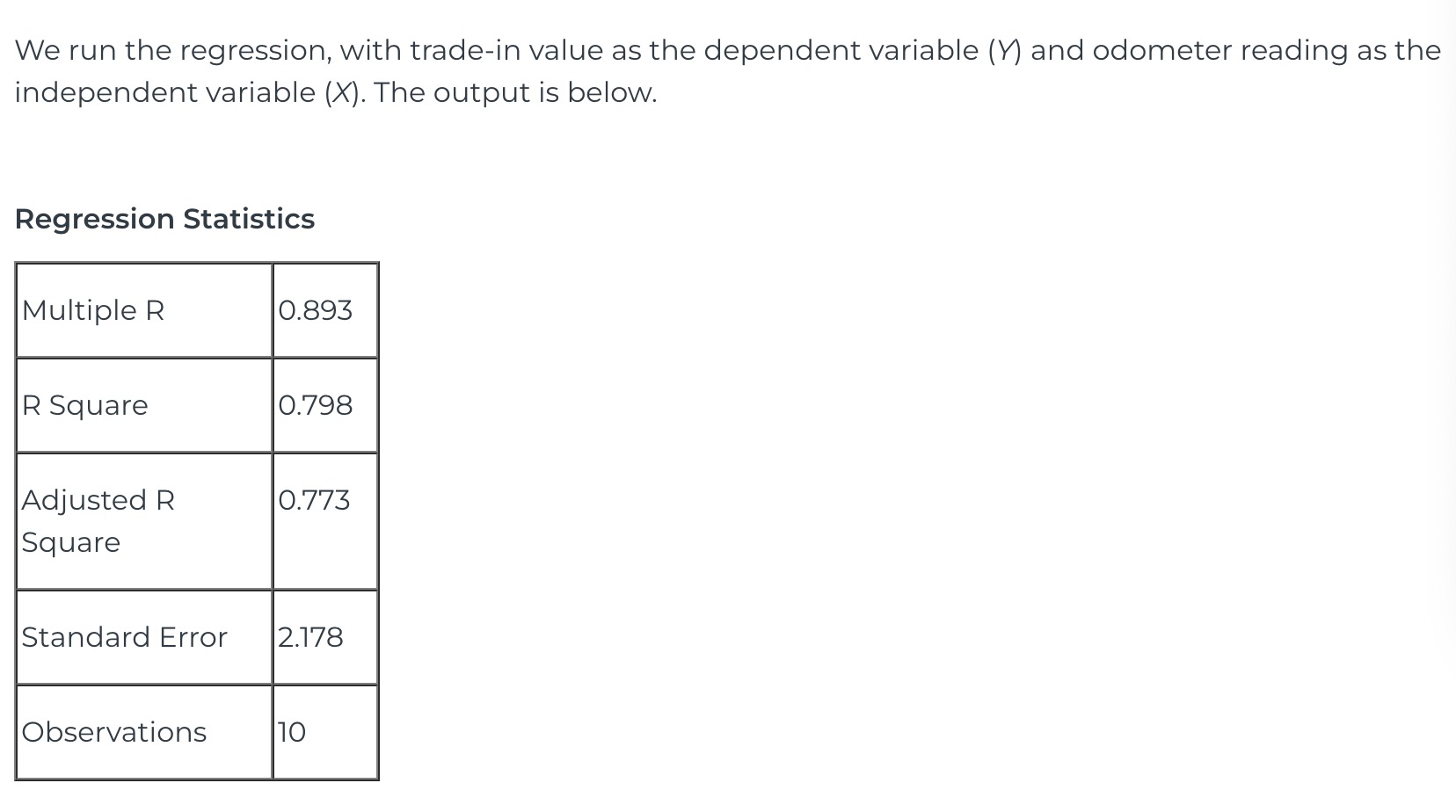
Task: Select the Multiple R label cell
Action: pyautogui.click(x=144, y=310)
